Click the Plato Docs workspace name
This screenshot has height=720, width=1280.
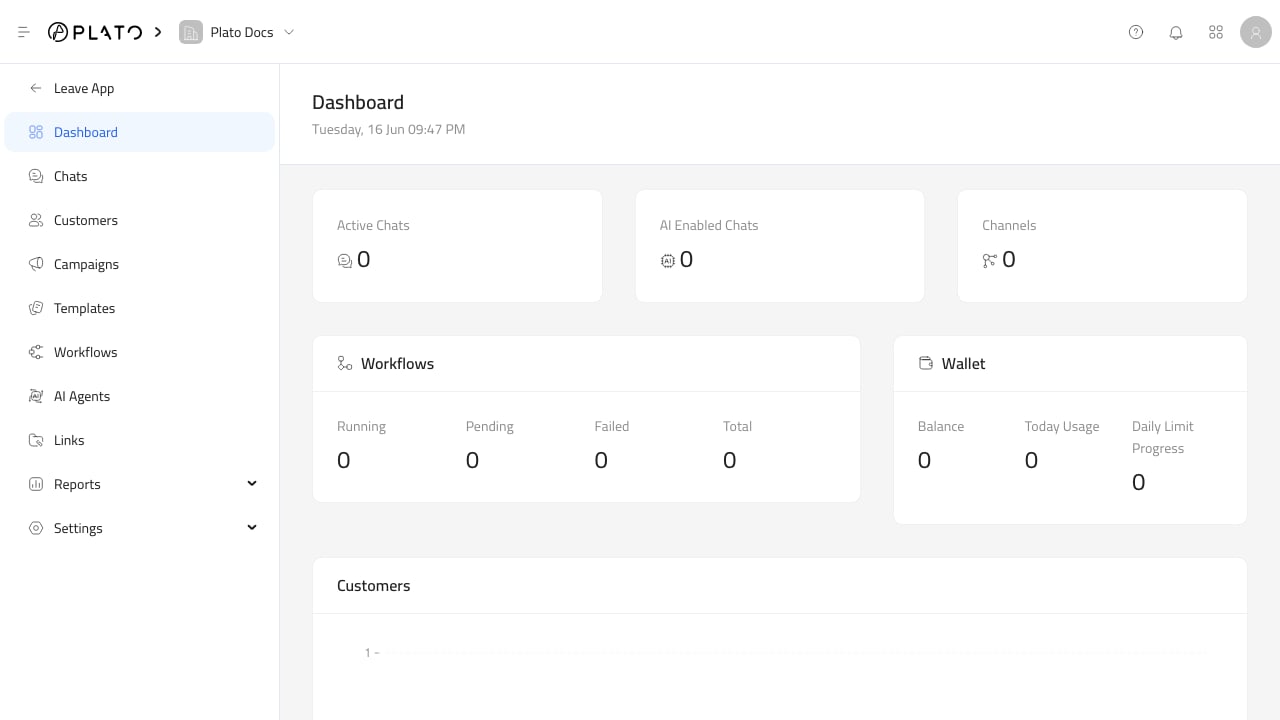coord(242,32)
